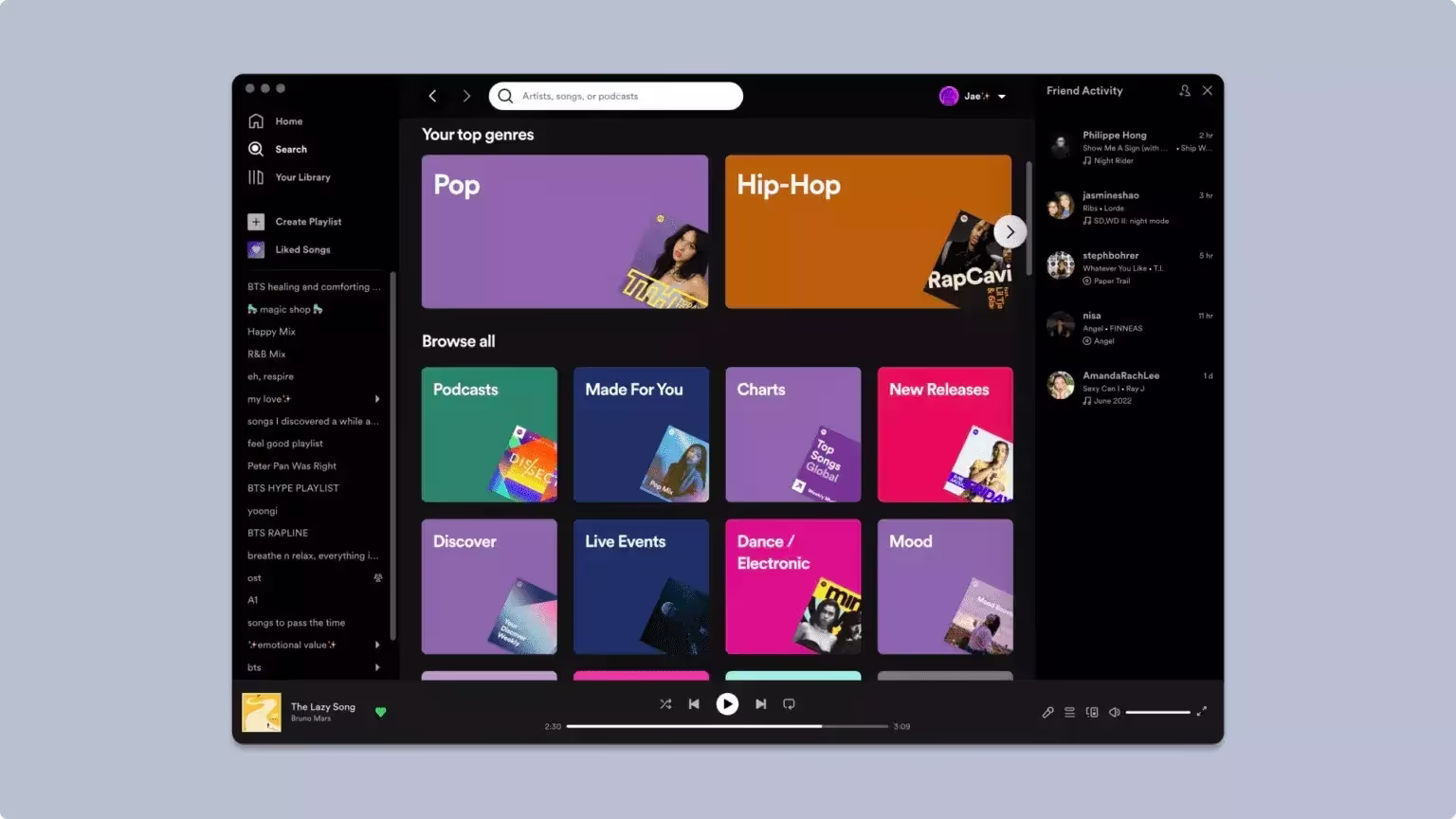The image size is (1456, 819).
Task: Open connect to a device icon
Action: (1092, 712)
